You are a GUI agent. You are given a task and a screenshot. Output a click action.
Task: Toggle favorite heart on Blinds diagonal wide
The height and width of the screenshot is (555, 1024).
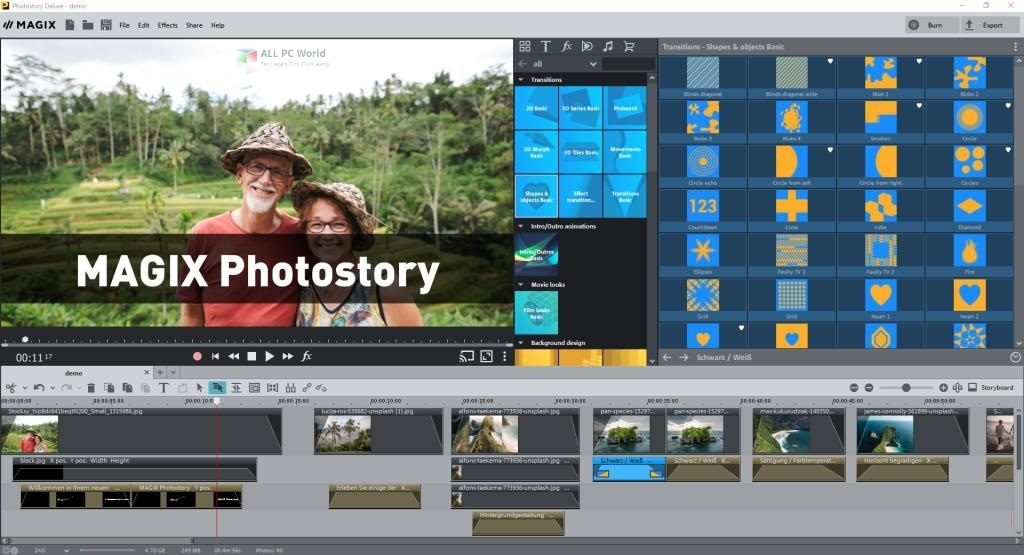click(x=831, y=61)
